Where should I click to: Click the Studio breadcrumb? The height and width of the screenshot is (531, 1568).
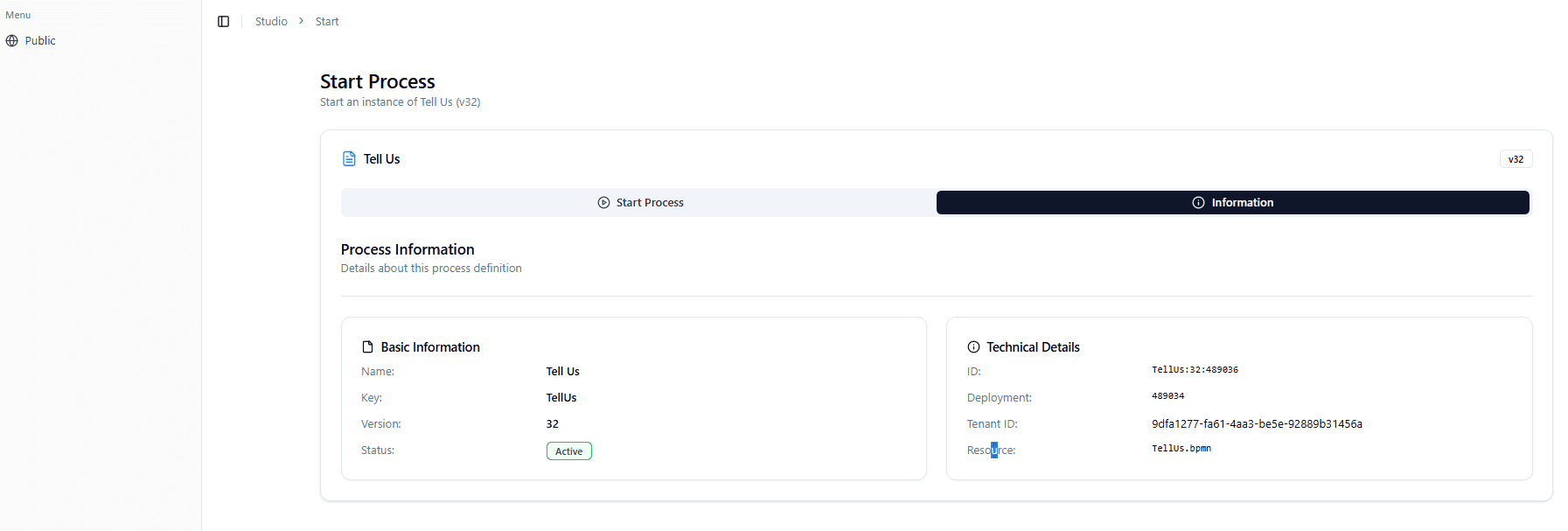click(270, 21)
